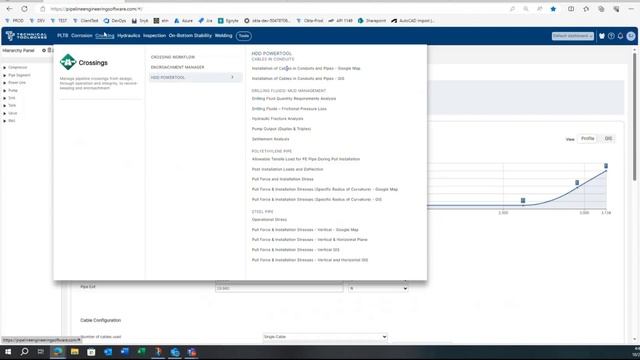This screenshot has width=640, height=360.
Task: Click the Technical Toolboxes logo
Action: click(26, 36)
